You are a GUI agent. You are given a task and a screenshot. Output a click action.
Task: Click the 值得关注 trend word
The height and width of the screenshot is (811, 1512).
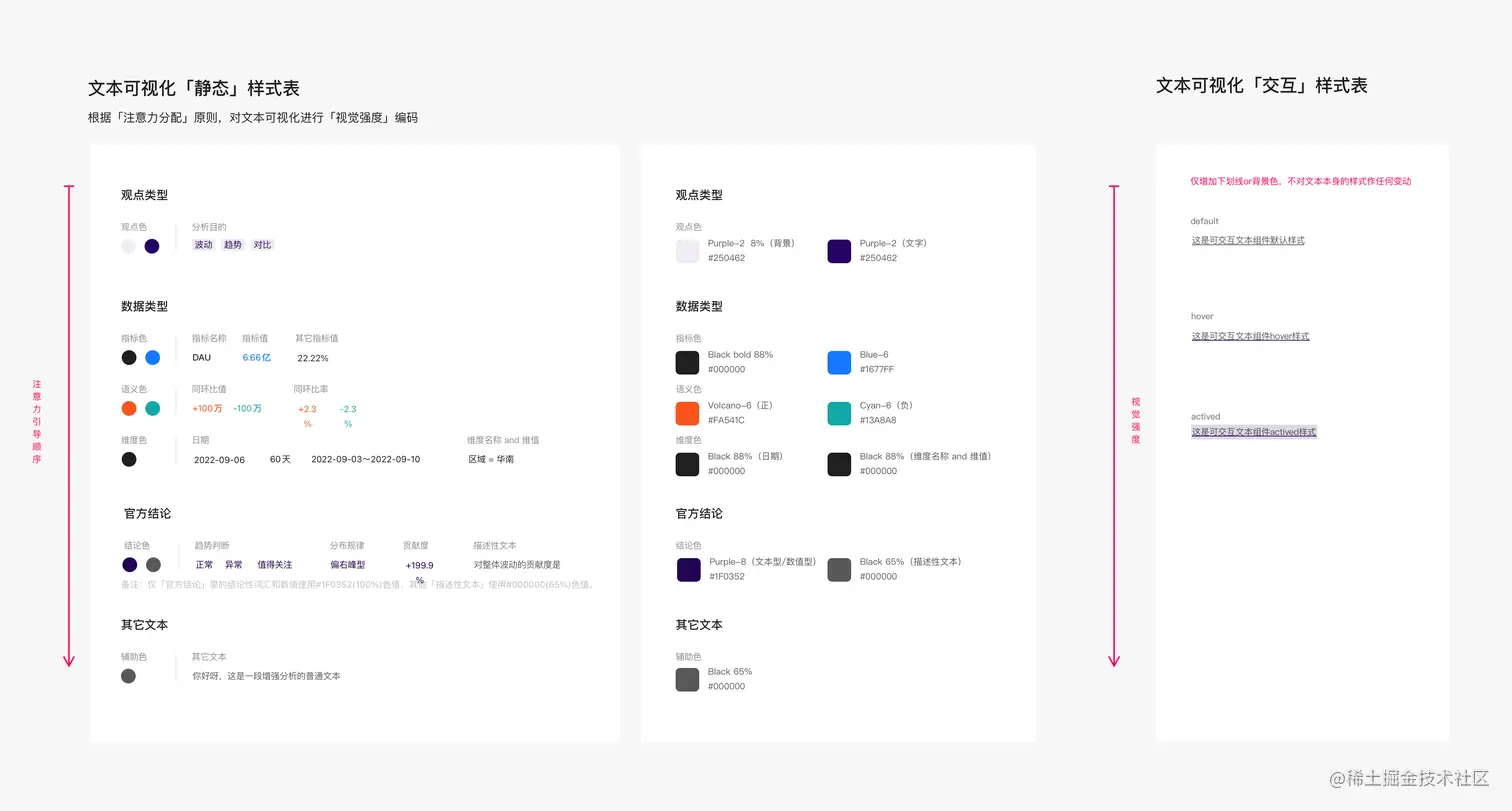tap(275, 565)
